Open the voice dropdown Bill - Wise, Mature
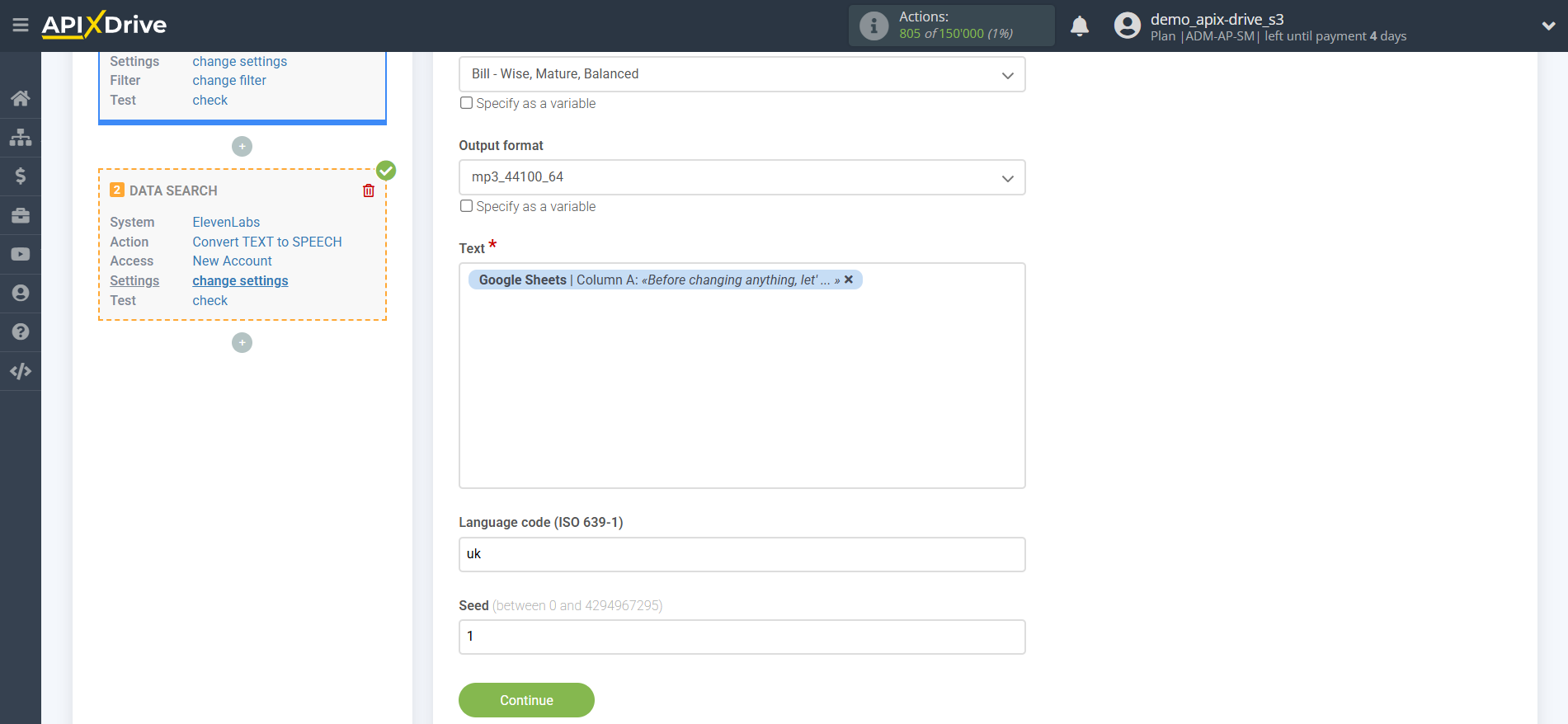Screen dimensions: 1568x724 [x=742, y=74]
